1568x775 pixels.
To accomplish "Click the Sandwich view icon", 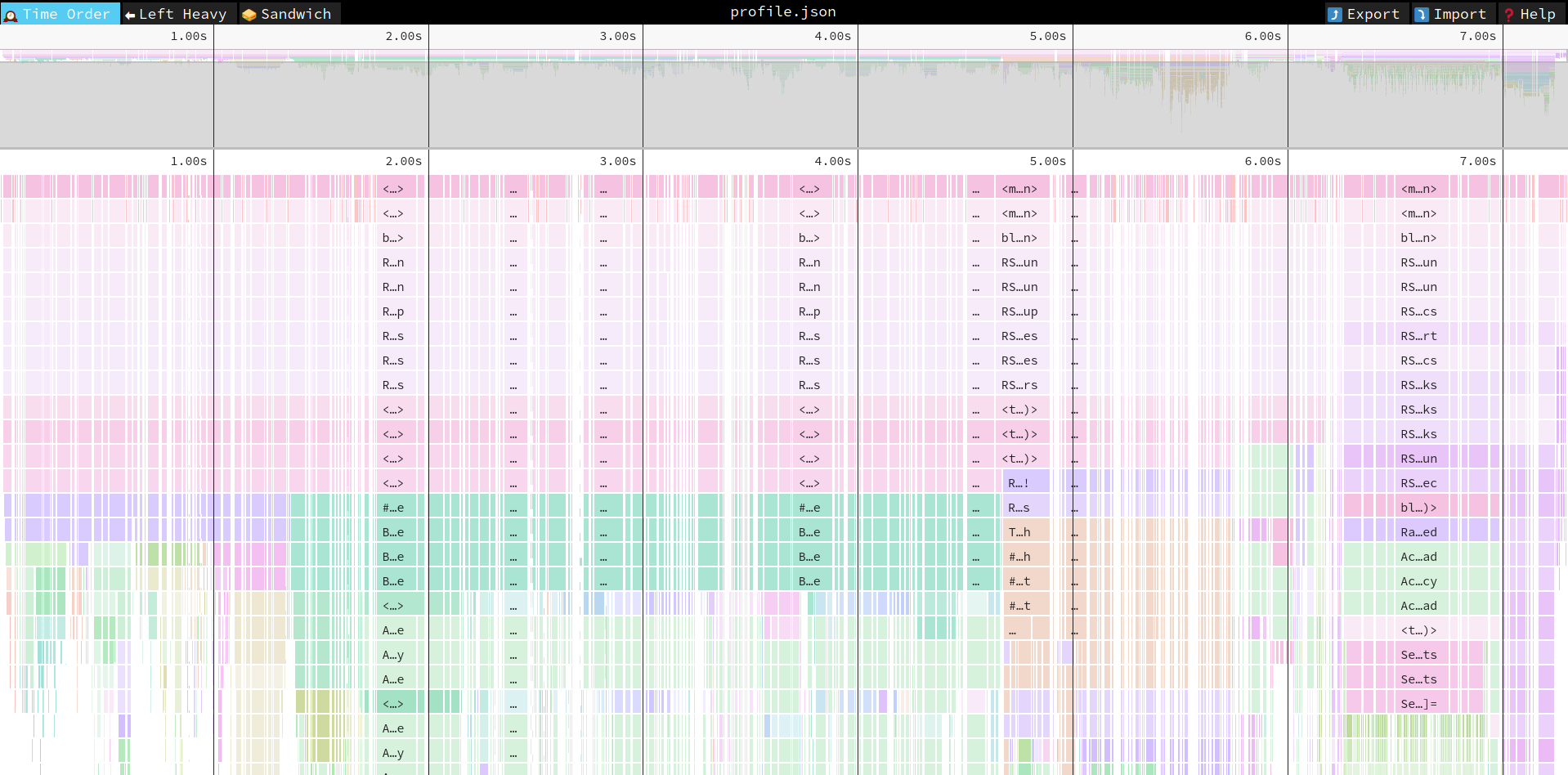I will (x=249, y=15).
